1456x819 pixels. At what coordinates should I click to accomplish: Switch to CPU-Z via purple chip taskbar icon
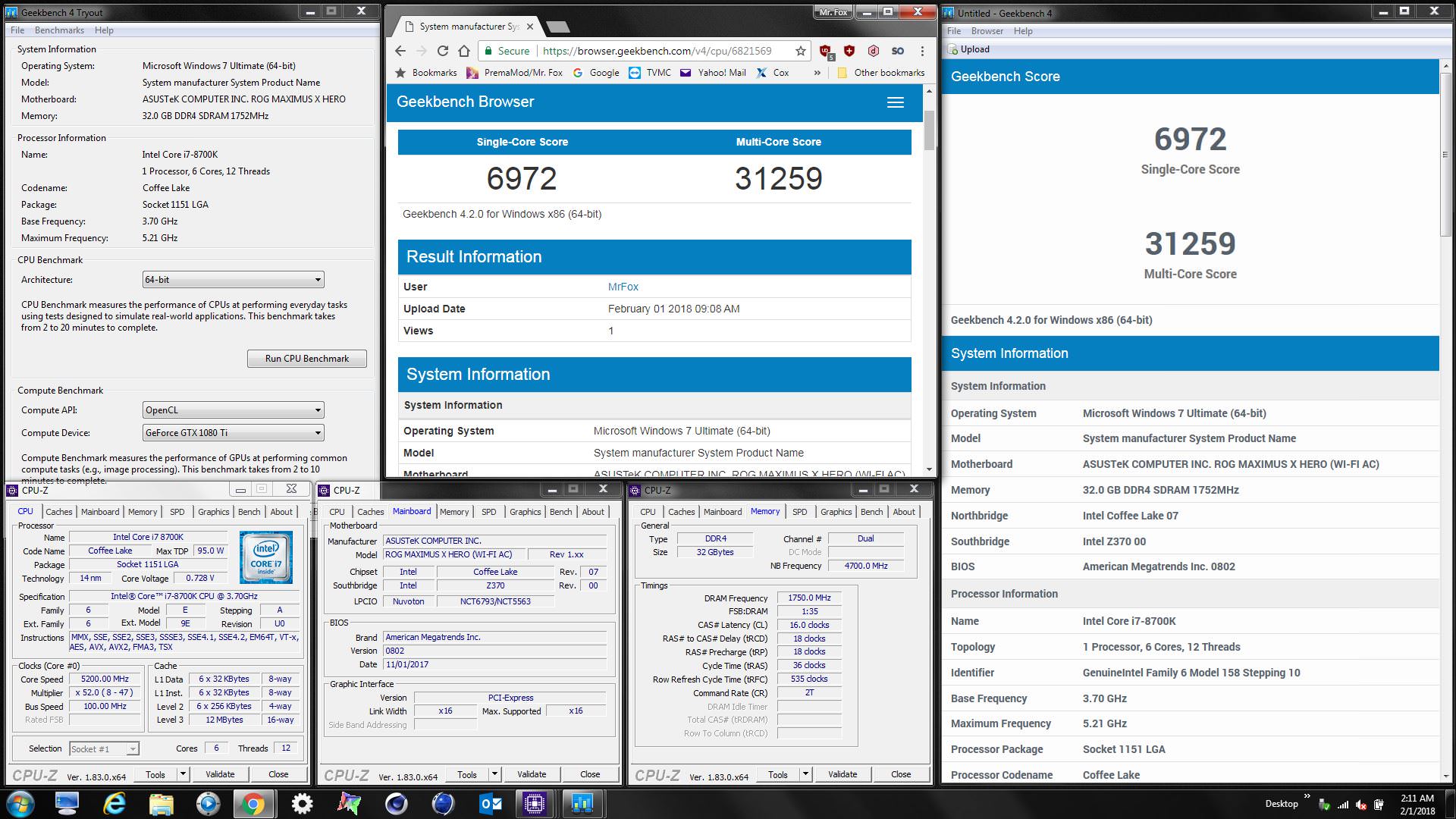535,803
